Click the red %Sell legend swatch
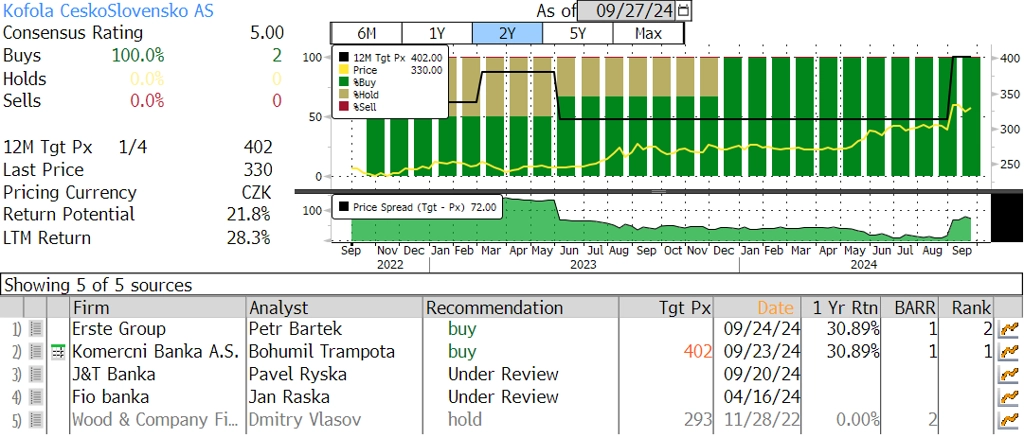1024x438 pixels. (x=344, y=107)
